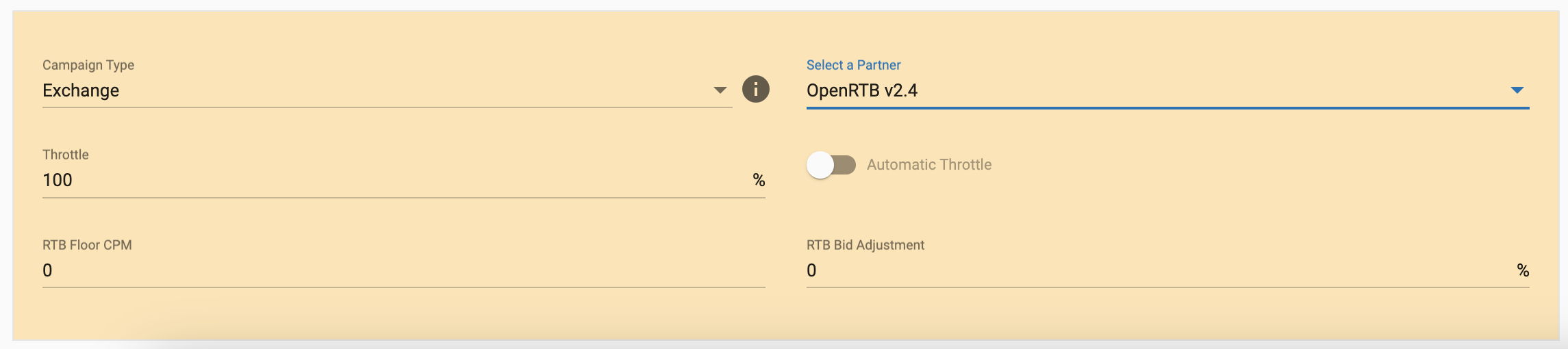
Task: Click the percent sign in Throttle field
Action: 759,180
